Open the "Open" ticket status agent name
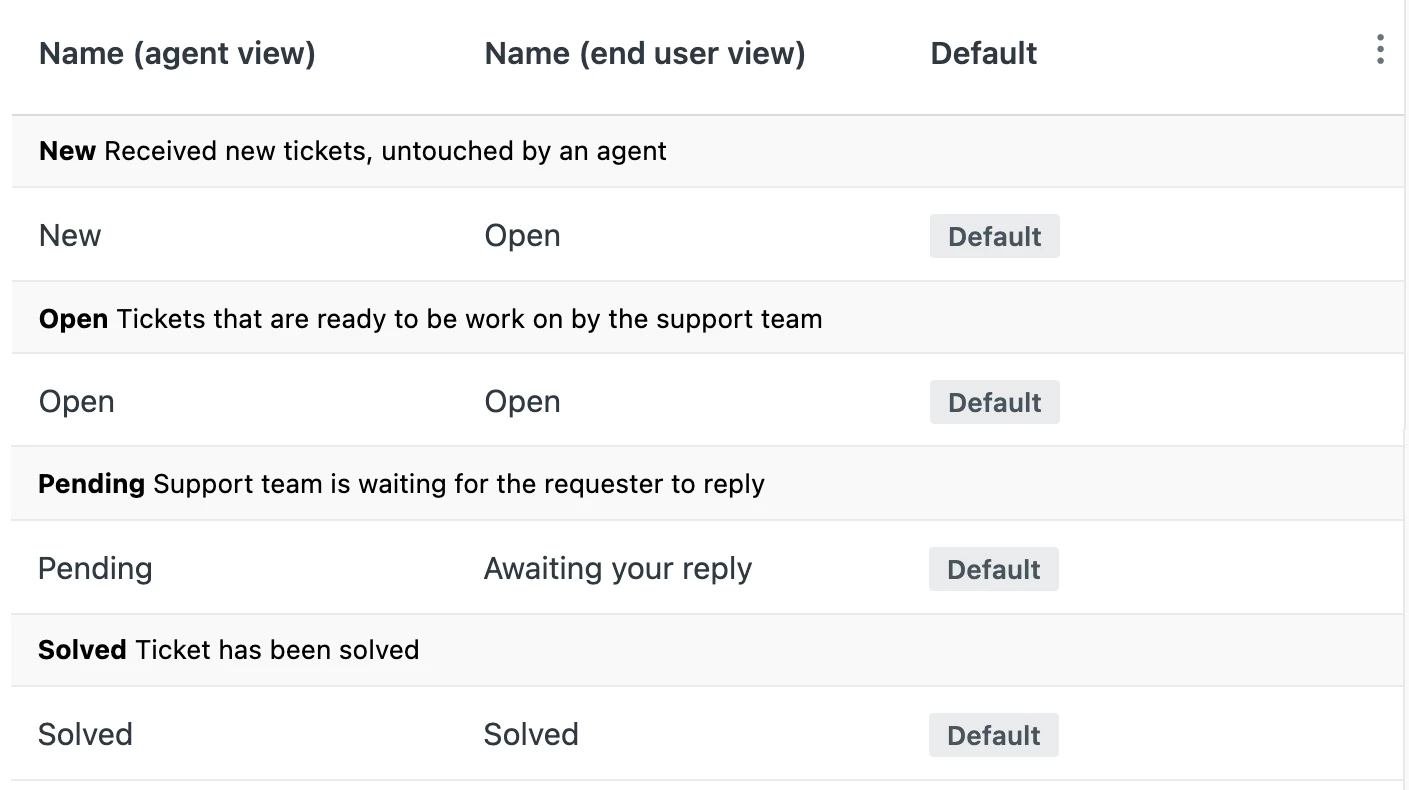This screenshot has height=790, width=1409. tap(76, 402)
